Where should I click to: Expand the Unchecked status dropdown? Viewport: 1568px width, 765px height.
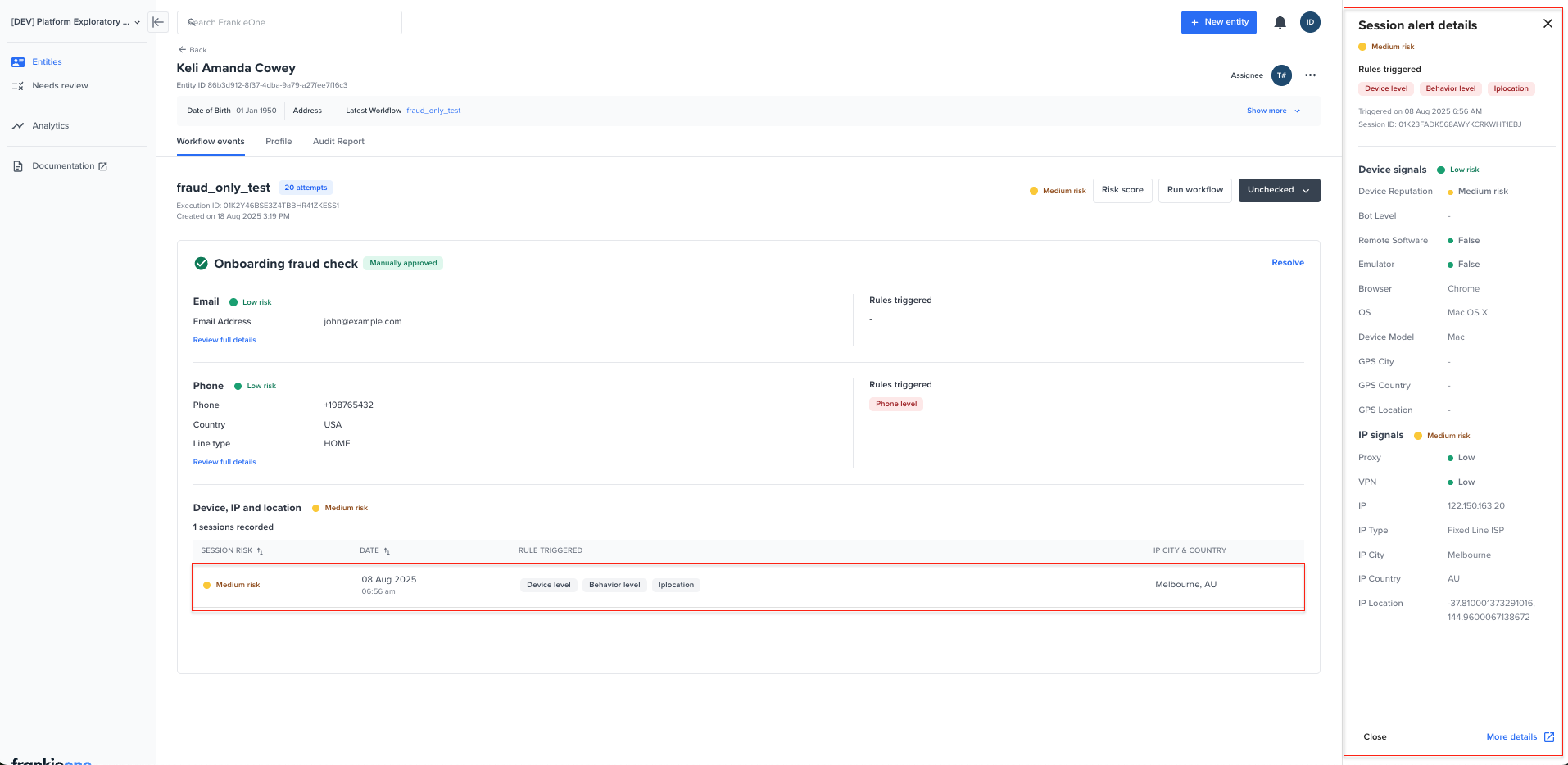coord(1279,190)
